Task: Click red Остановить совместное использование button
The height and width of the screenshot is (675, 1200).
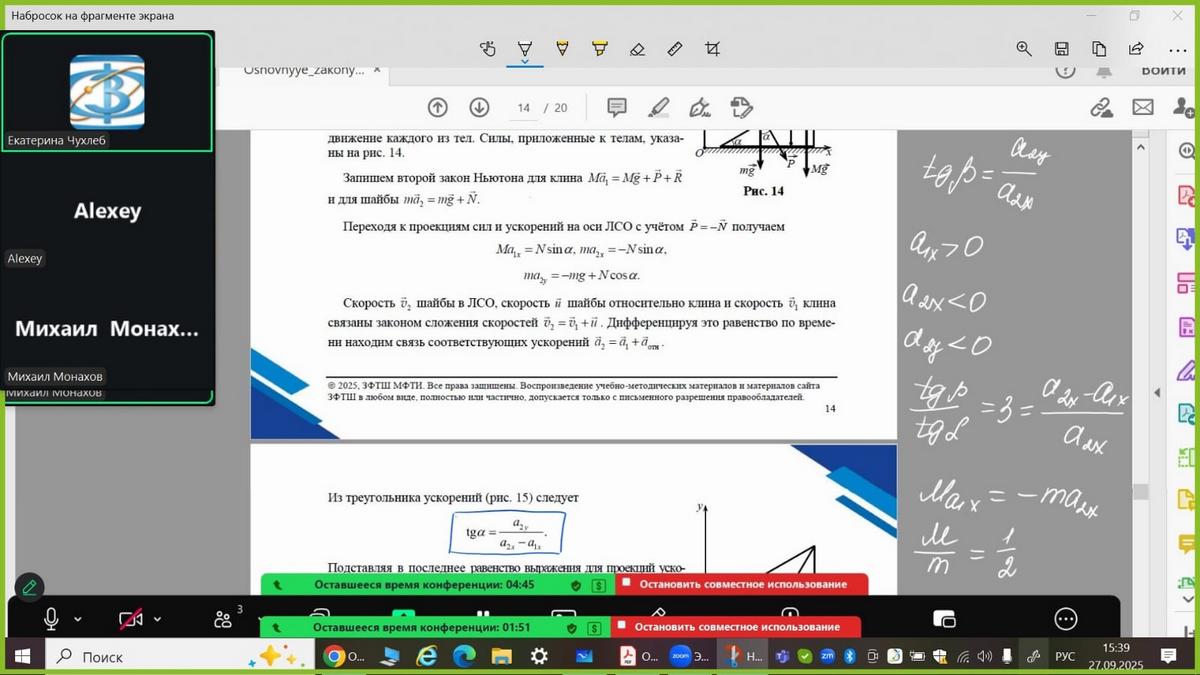Action: coord(741,584)
